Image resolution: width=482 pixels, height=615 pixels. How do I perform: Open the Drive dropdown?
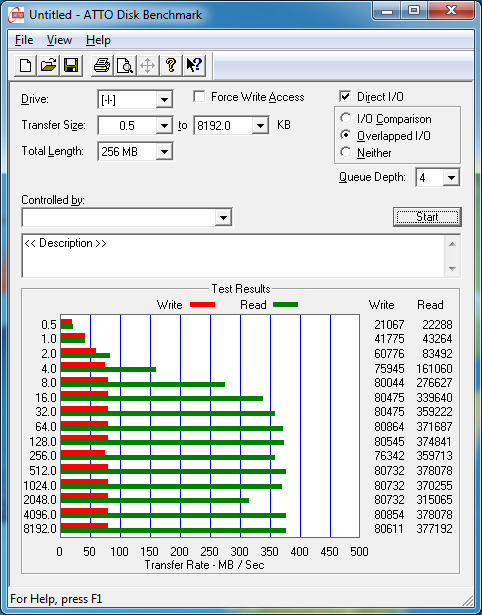164,100
